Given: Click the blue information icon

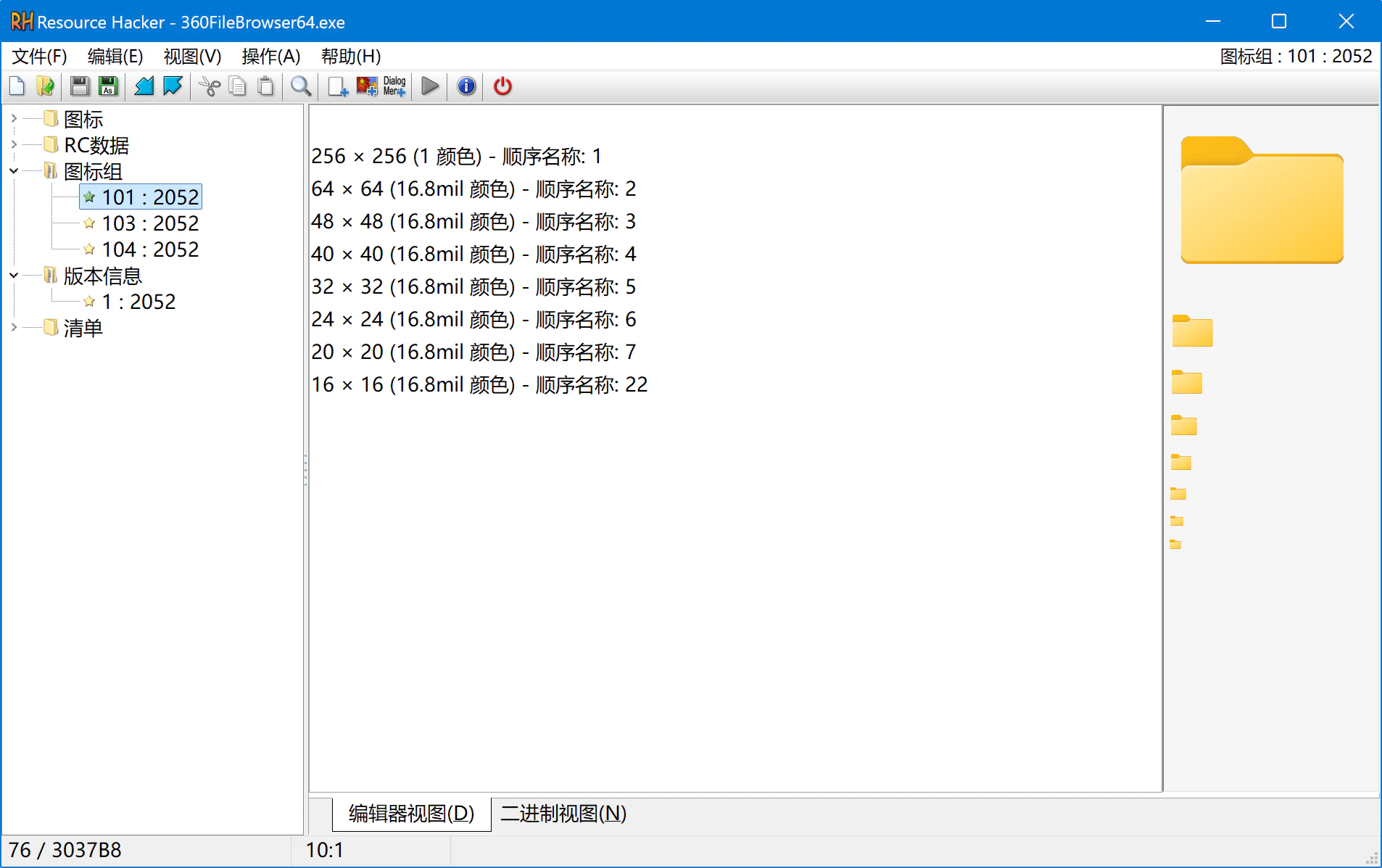Looking at the screenshot, I should pos(466,86).
